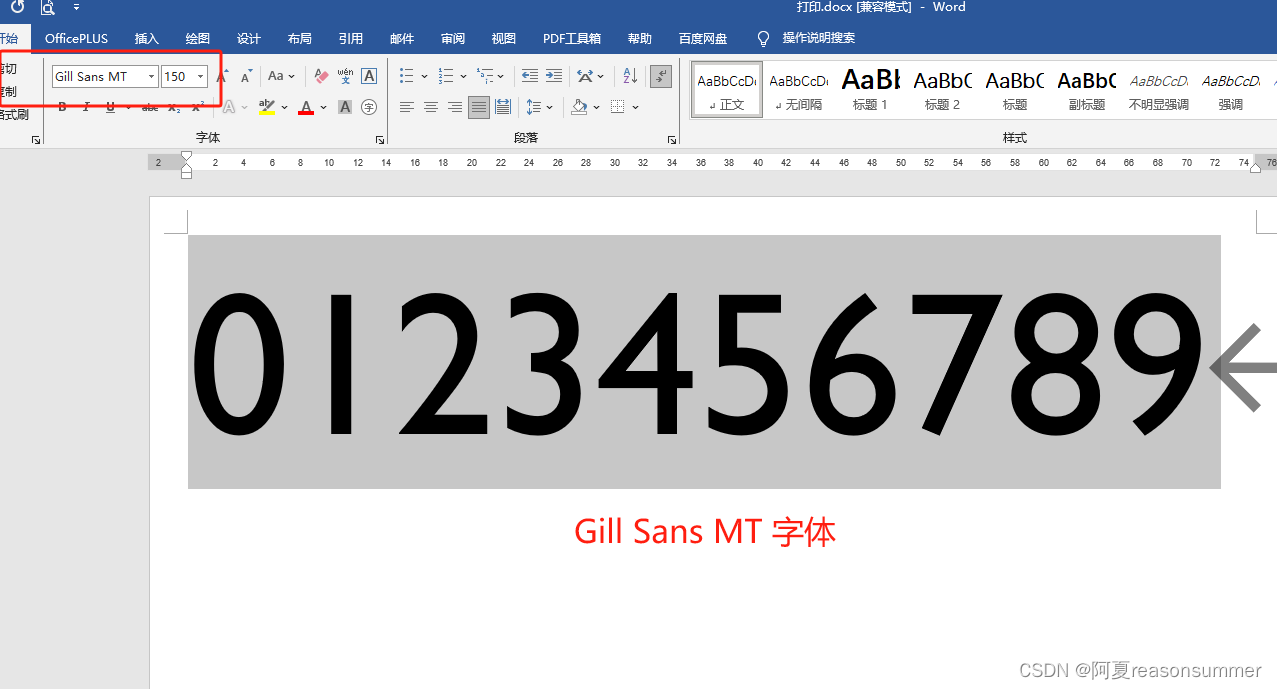Open the paragraph dialog launcher
This screenshot has height=689, width=1277.
pos(670,140)
